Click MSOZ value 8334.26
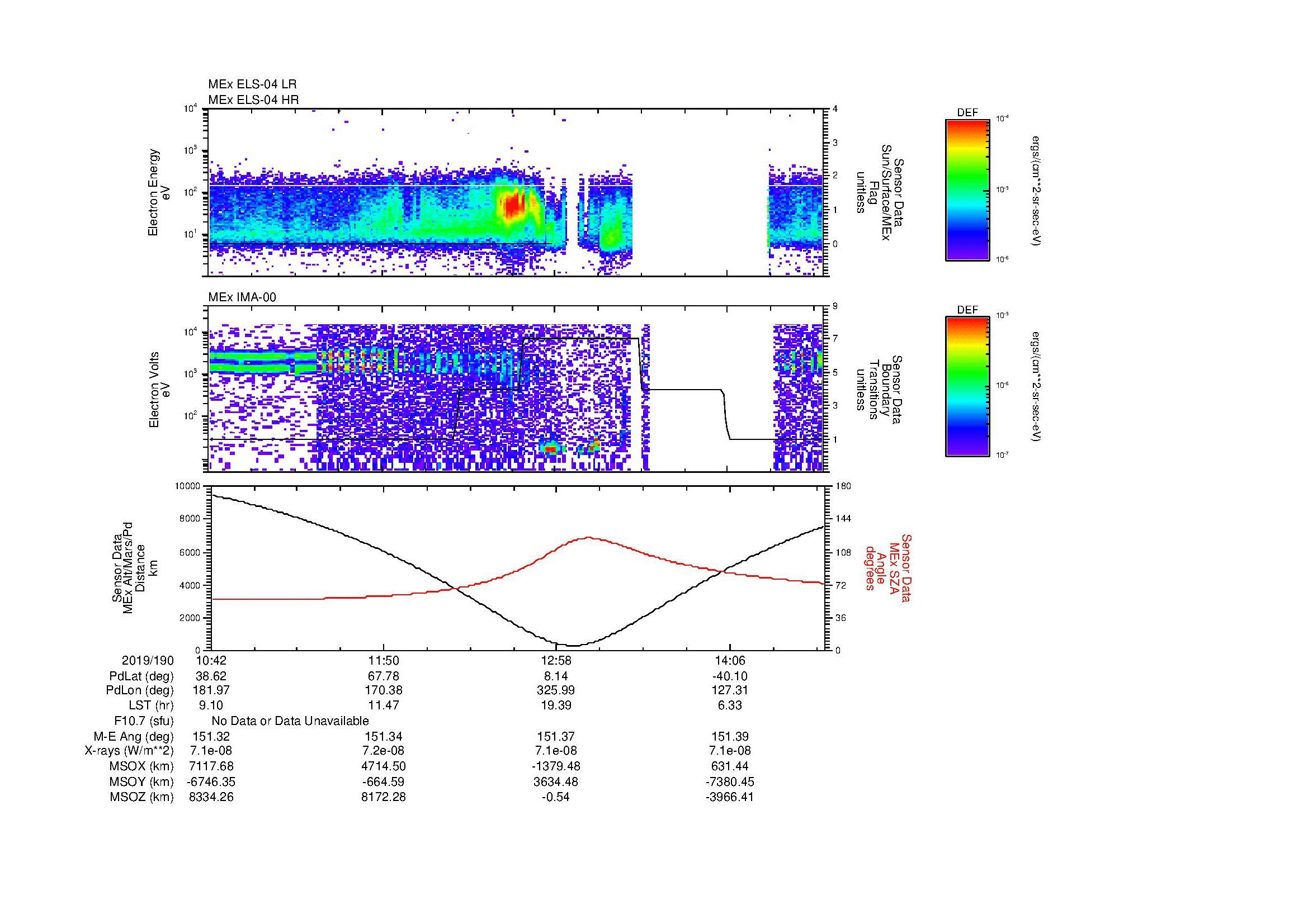1308x924 pixels. [211, 797]
